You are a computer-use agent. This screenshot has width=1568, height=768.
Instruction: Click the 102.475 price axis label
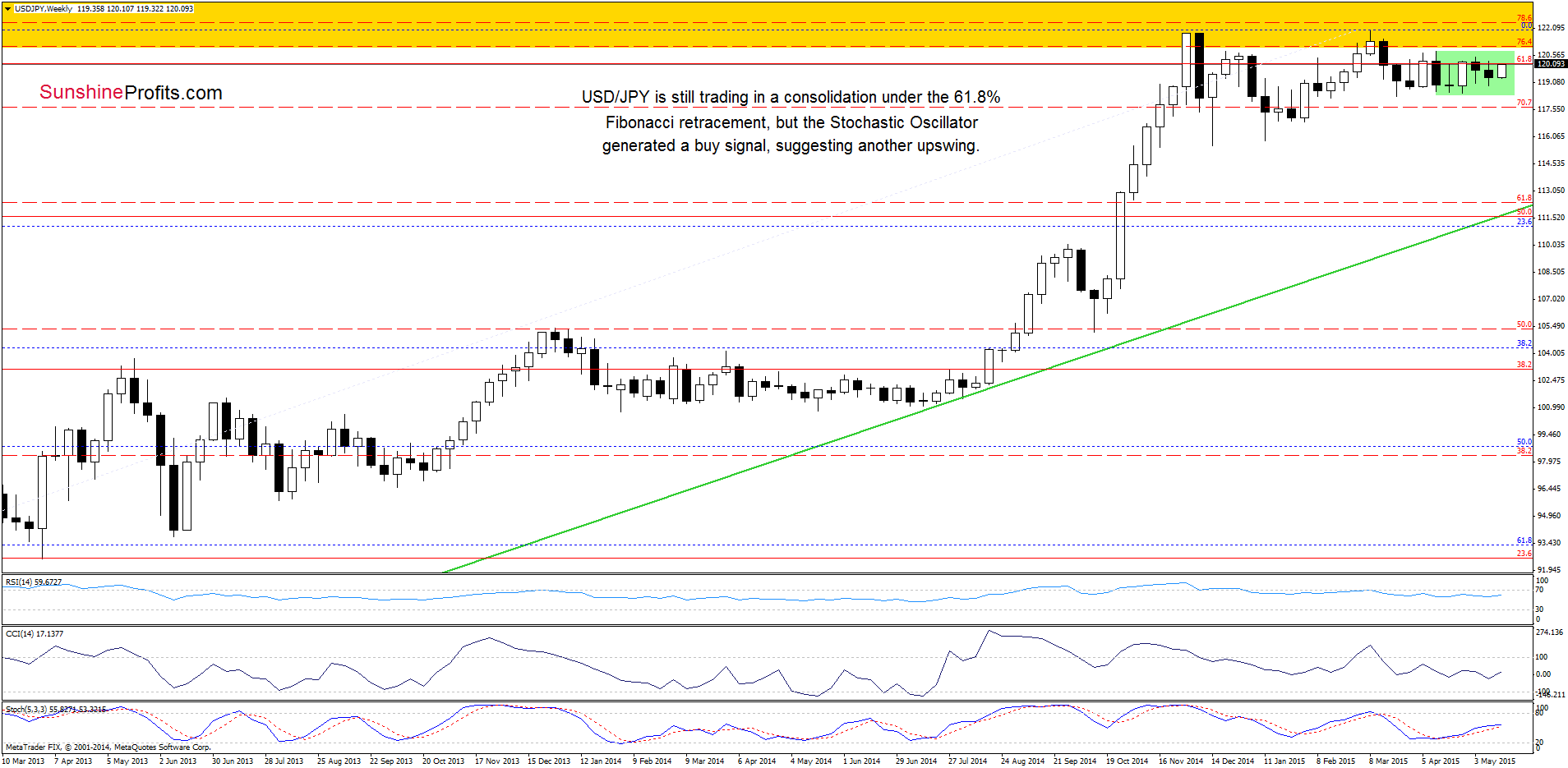(x=1551, y=380)
